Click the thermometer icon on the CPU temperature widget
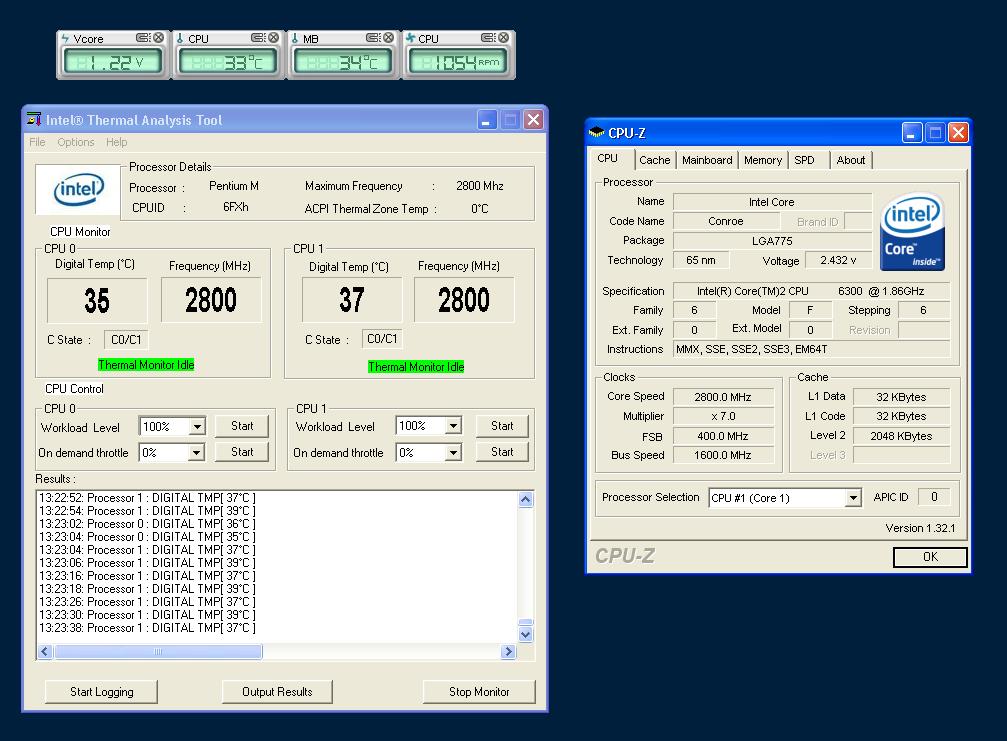The height and width of the screenshot is (741, 1007). click(180, 39)
